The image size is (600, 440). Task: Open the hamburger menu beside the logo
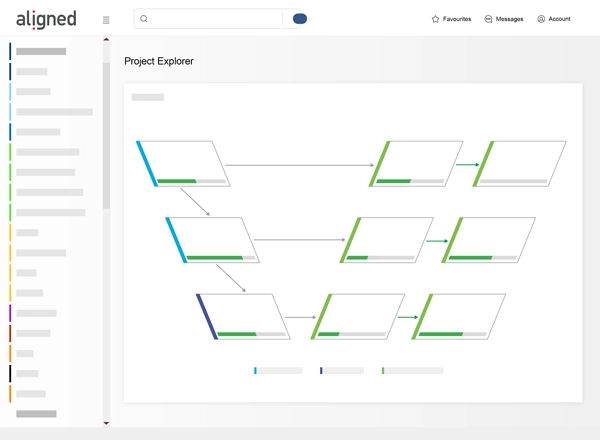point(106,19)
